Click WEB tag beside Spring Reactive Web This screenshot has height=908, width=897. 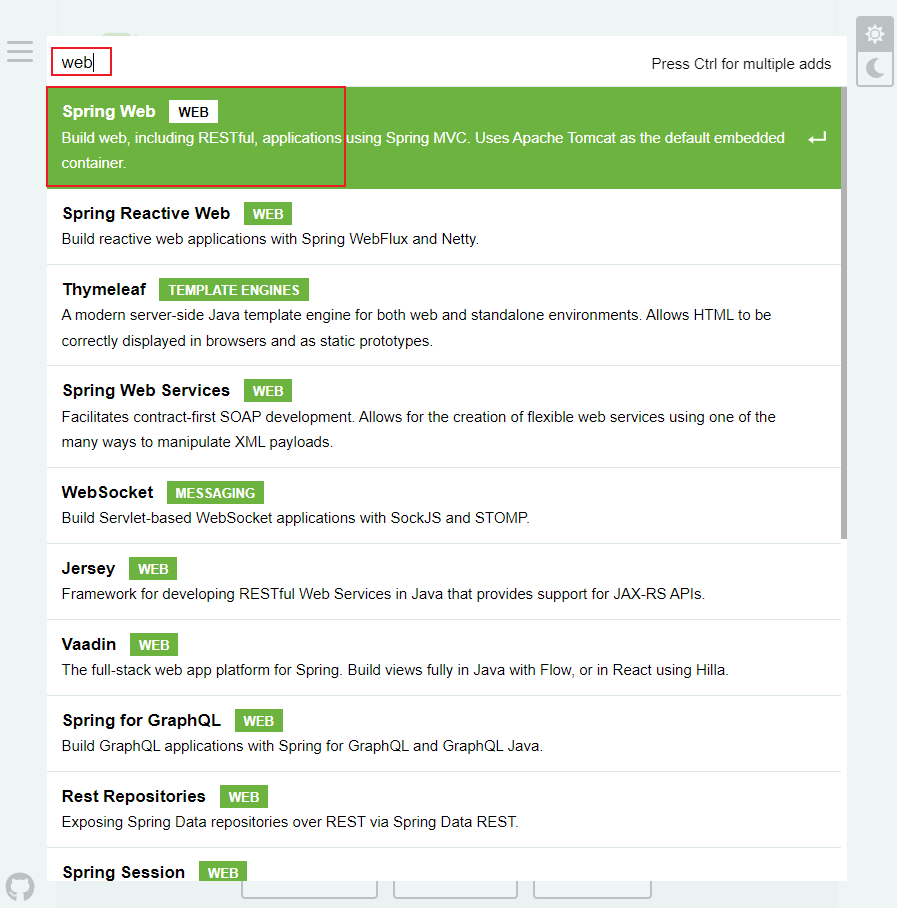tap(268, 214)
